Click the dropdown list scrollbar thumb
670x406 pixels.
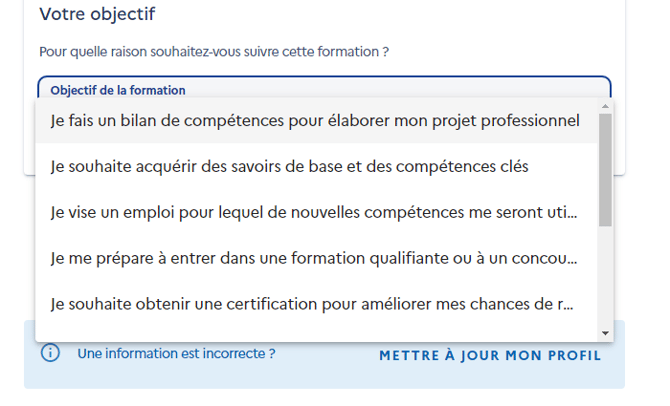605,168
